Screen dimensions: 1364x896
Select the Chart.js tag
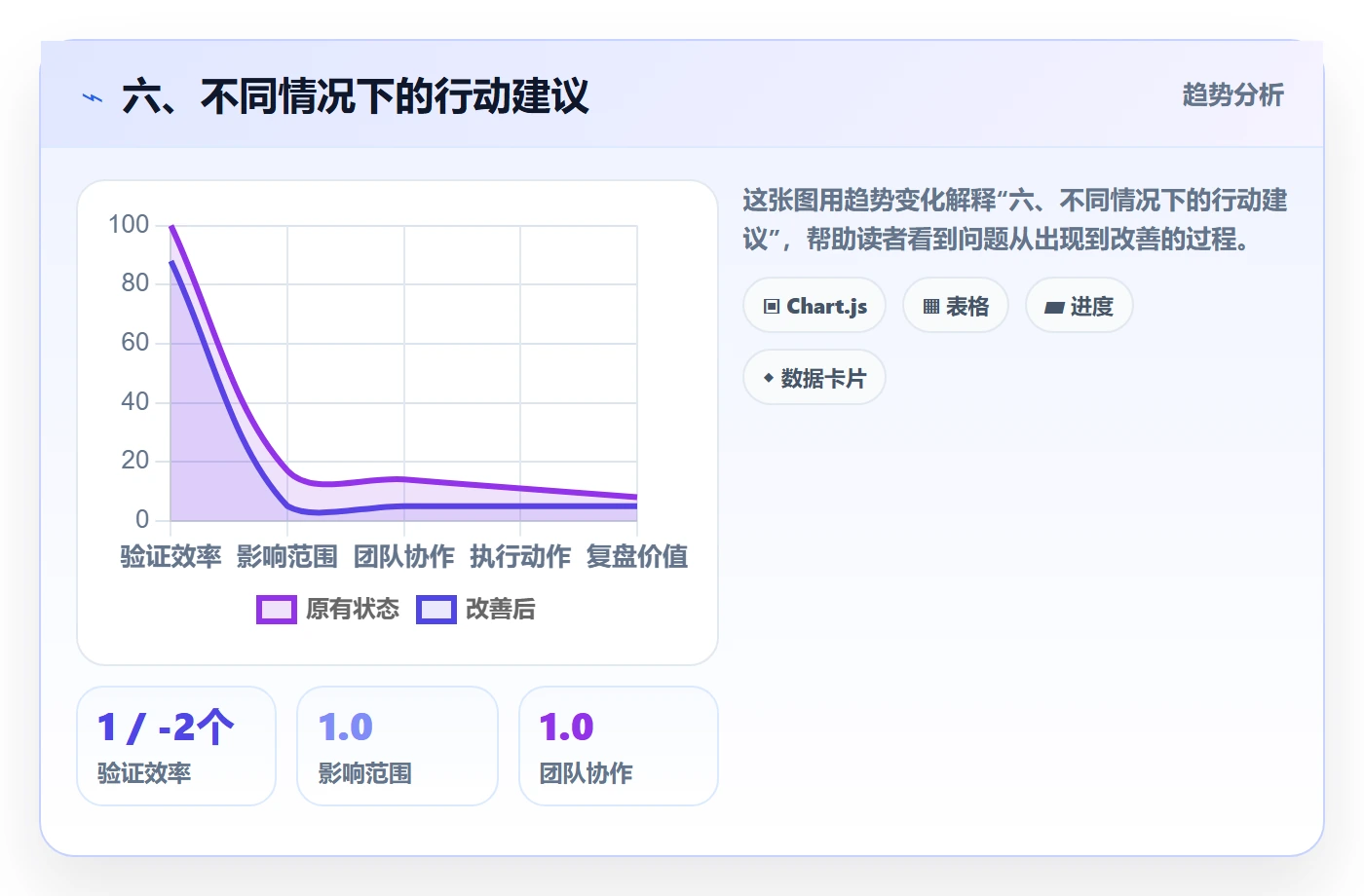(815, 306)
